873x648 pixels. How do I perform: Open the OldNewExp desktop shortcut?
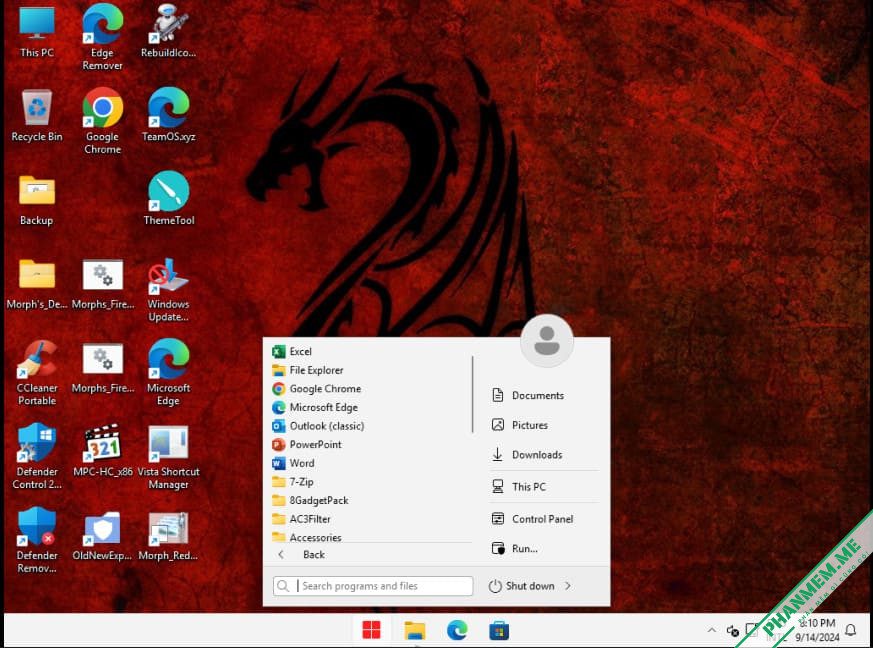click(x=102, y=536)
